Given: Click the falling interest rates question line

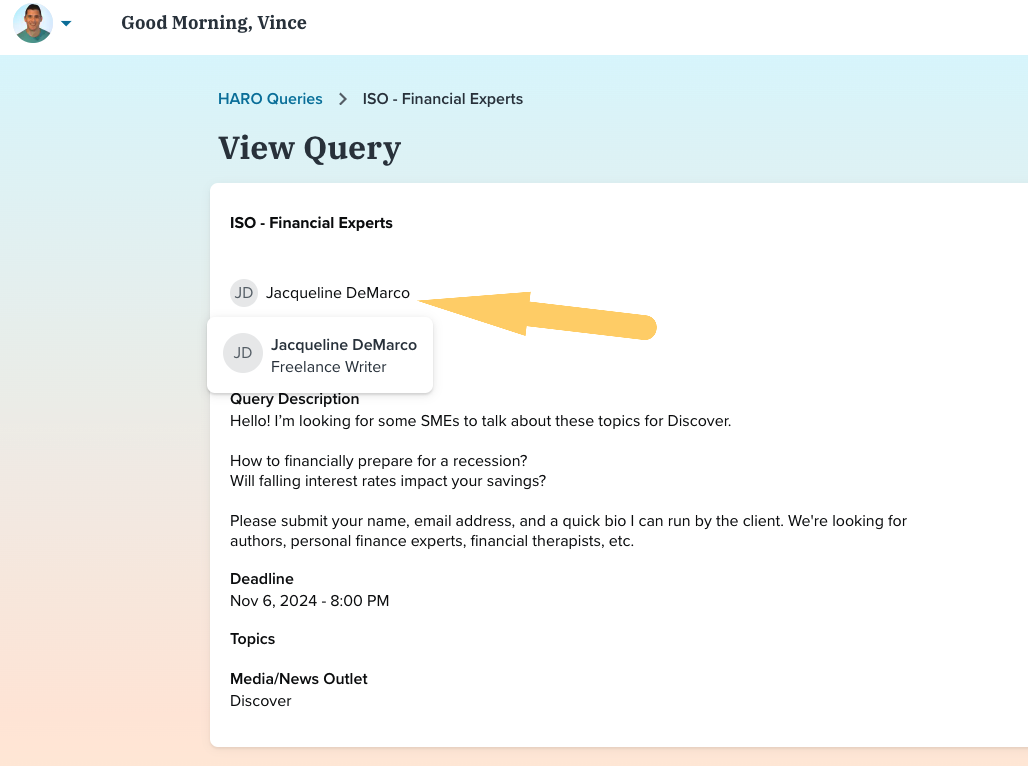Looking at the screenshot, I should (388, 481).
